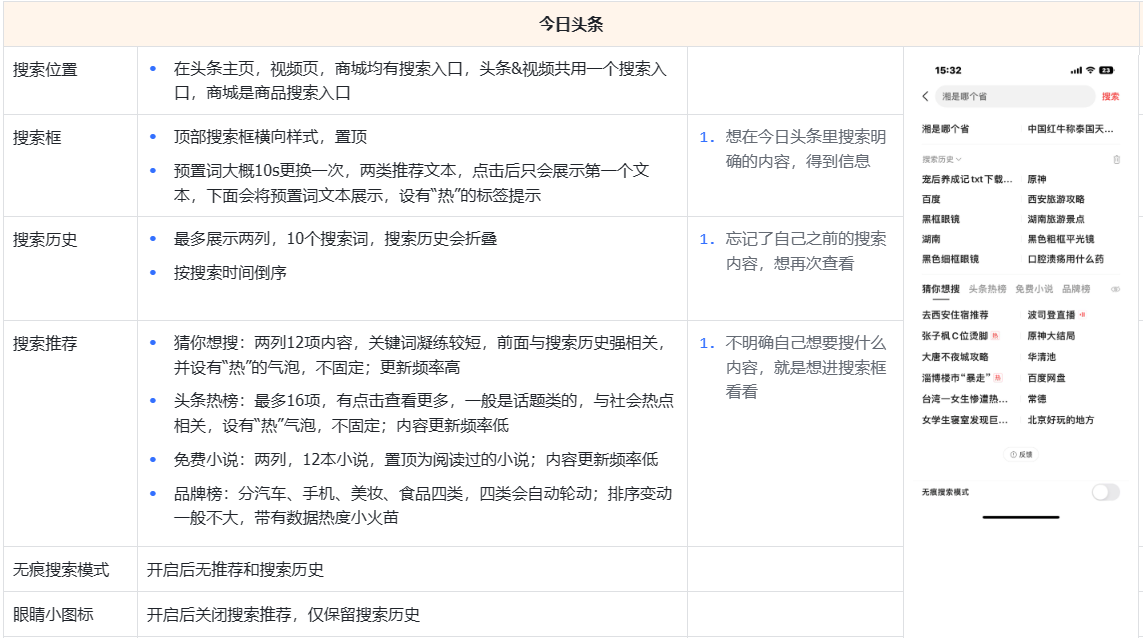Click note 想在今日头条里搜索明确的内容
1143x638 pixels.
point(805,149)
